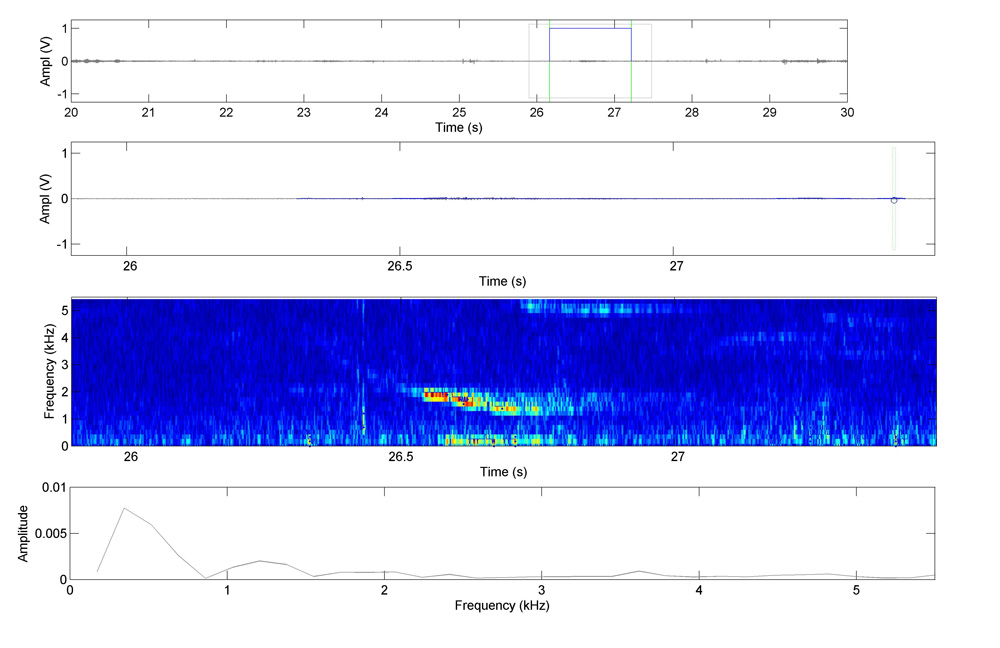Click the "Ampl (V)" label of the zoomed waveform
The height and width of the screenshot is (648, 1000).
(46, 198)
